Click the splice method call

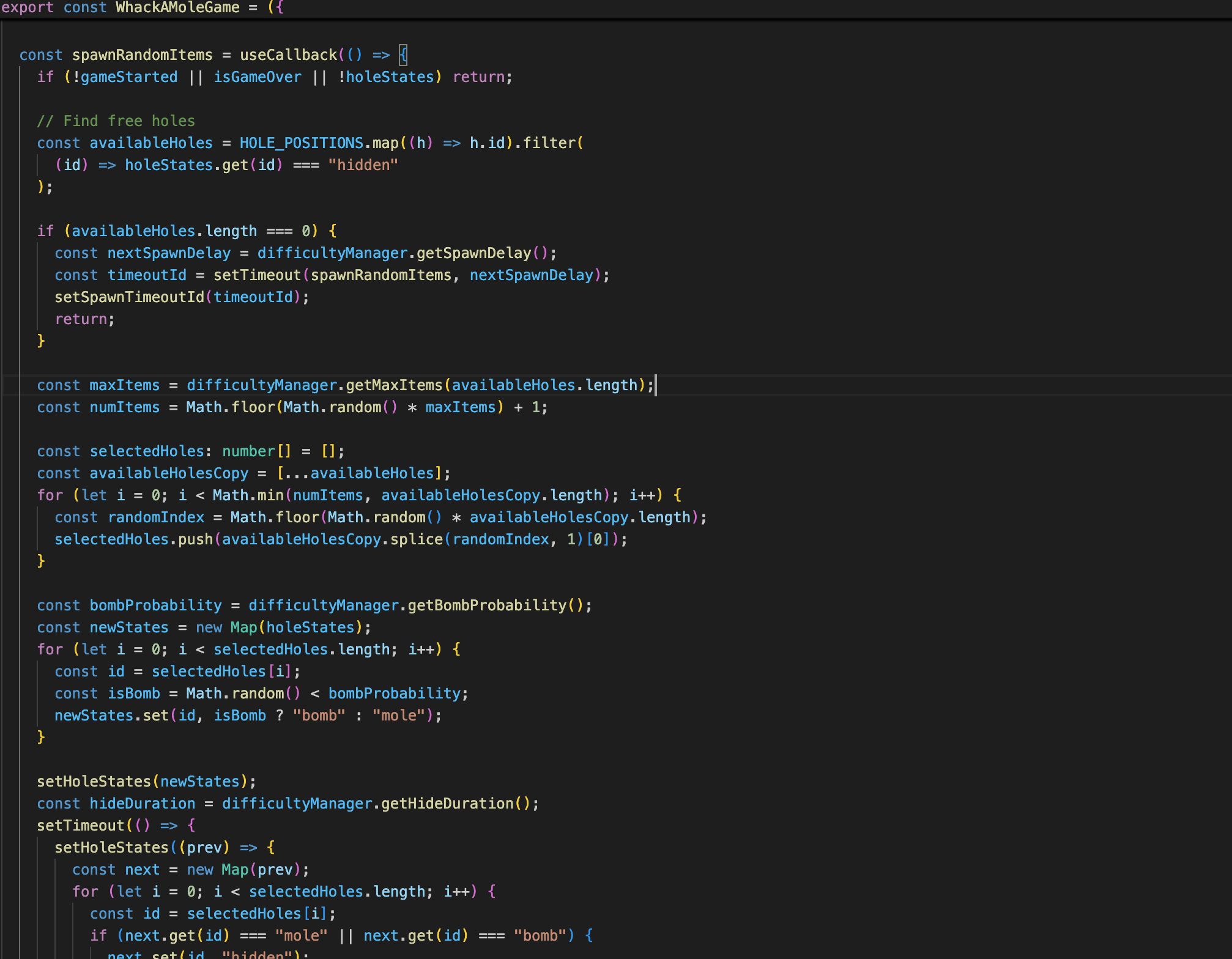click(417, 539)
